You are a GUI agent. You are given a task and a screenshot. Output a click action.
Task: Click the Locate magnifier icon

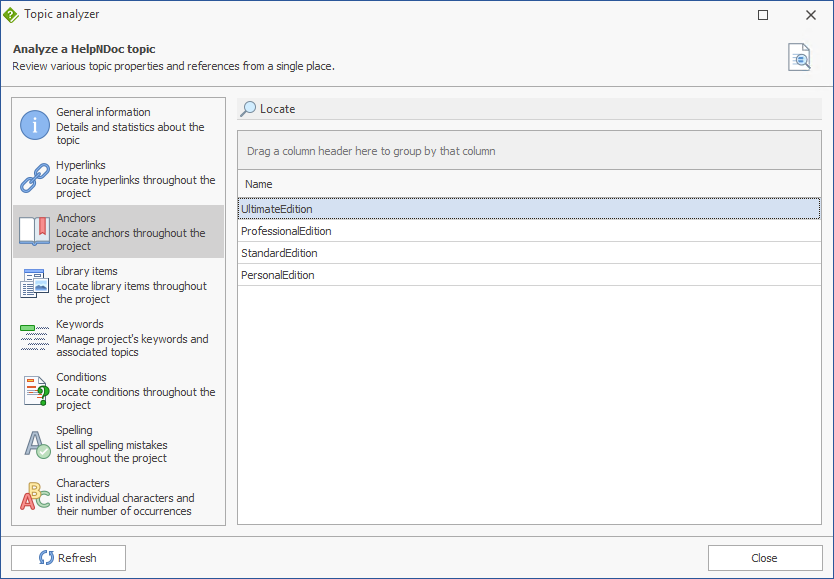[x=248, y=109]
